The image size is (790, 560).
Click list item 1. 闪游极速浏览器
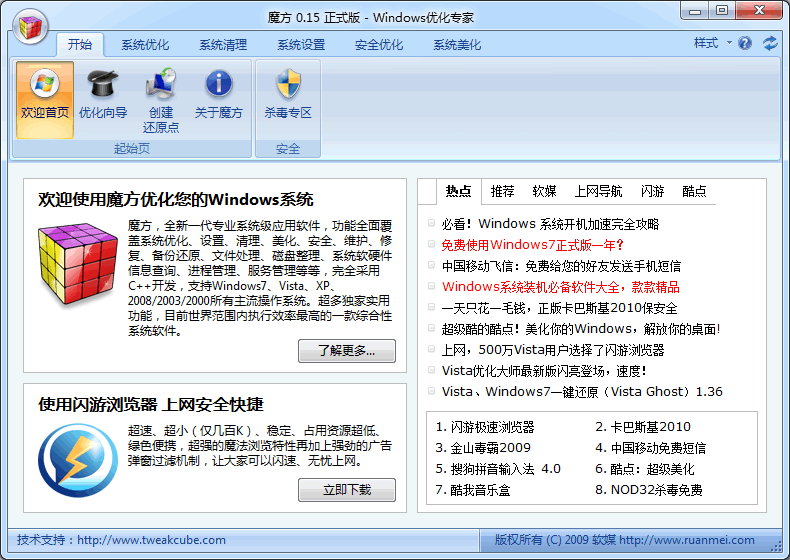click(x=485, y=427)
